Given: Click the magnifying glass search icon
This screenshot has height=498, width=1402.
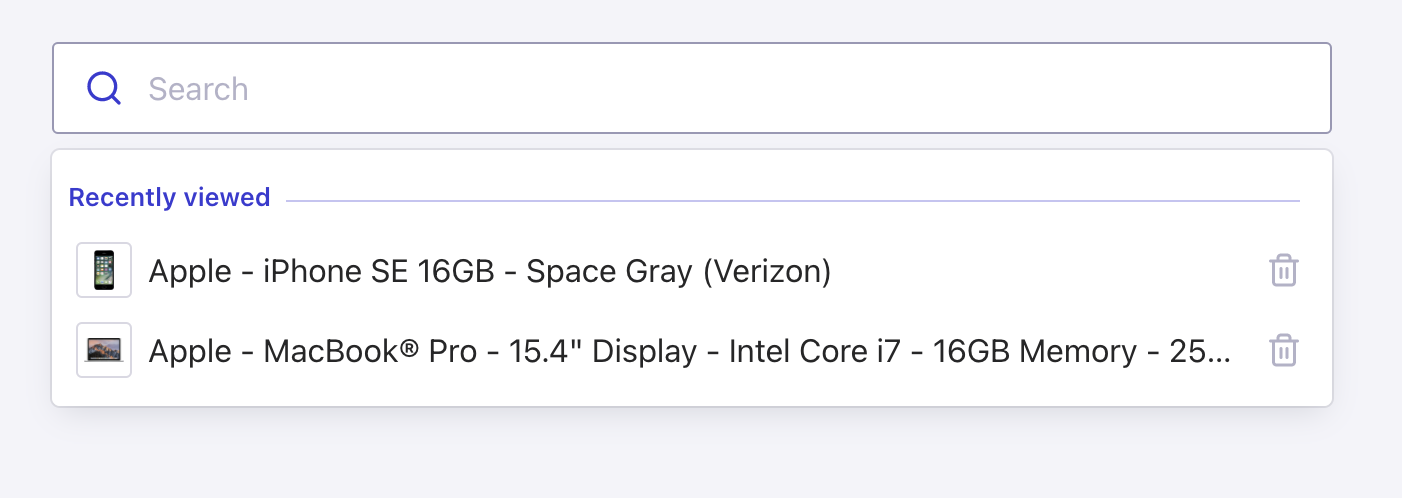Looking at the screenshot, I should [x=104, y=89].
